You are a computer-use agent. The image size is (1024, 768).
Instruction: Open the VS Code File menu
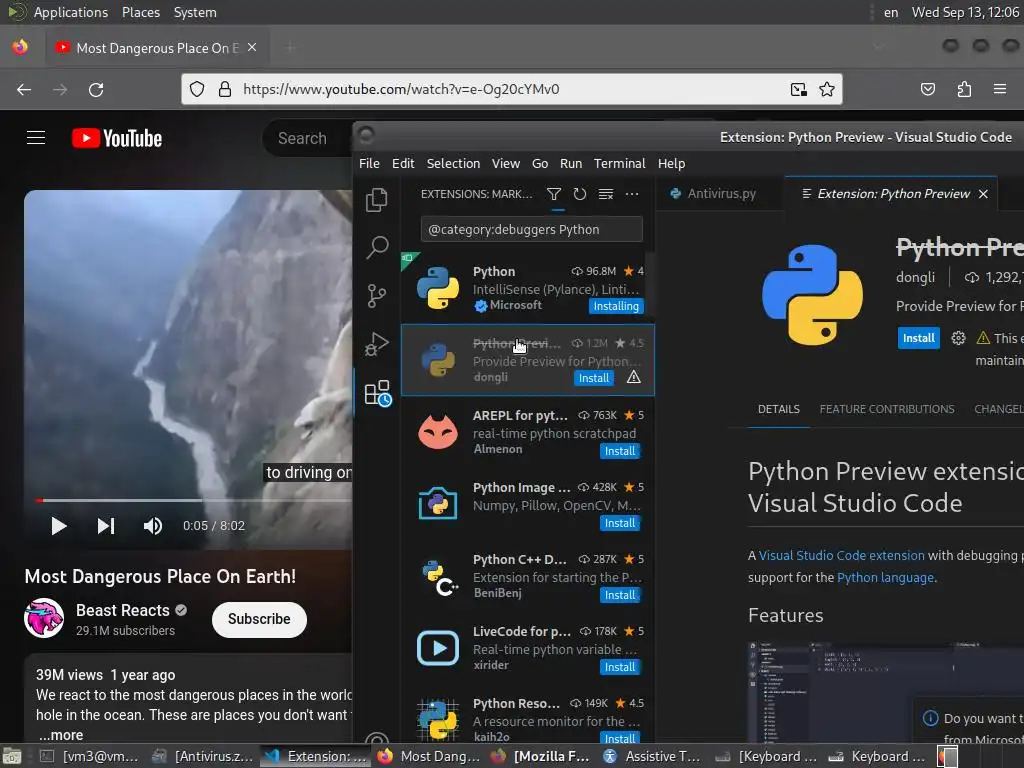pyautogui.click(x=370, y=163)
